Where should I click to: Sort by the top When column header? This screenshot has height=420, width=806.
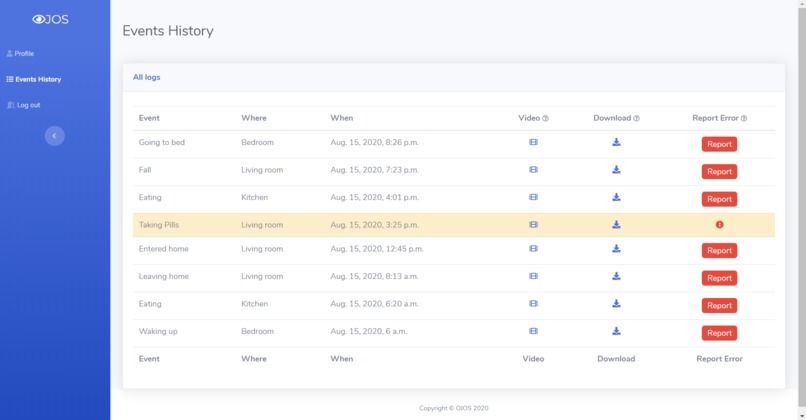(341, 118)
